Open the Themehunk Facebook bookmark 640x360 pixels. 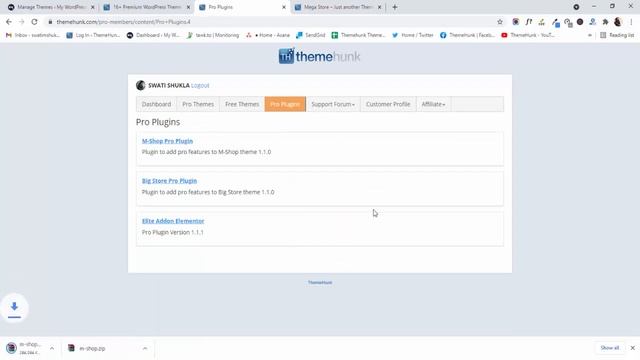point(467,36)
